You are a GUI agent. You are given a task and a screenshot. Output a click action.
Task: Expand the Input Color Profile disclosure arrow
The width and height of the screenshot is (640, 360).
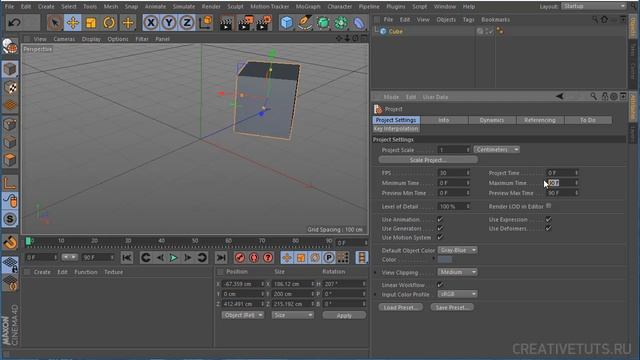coord(376,294)
